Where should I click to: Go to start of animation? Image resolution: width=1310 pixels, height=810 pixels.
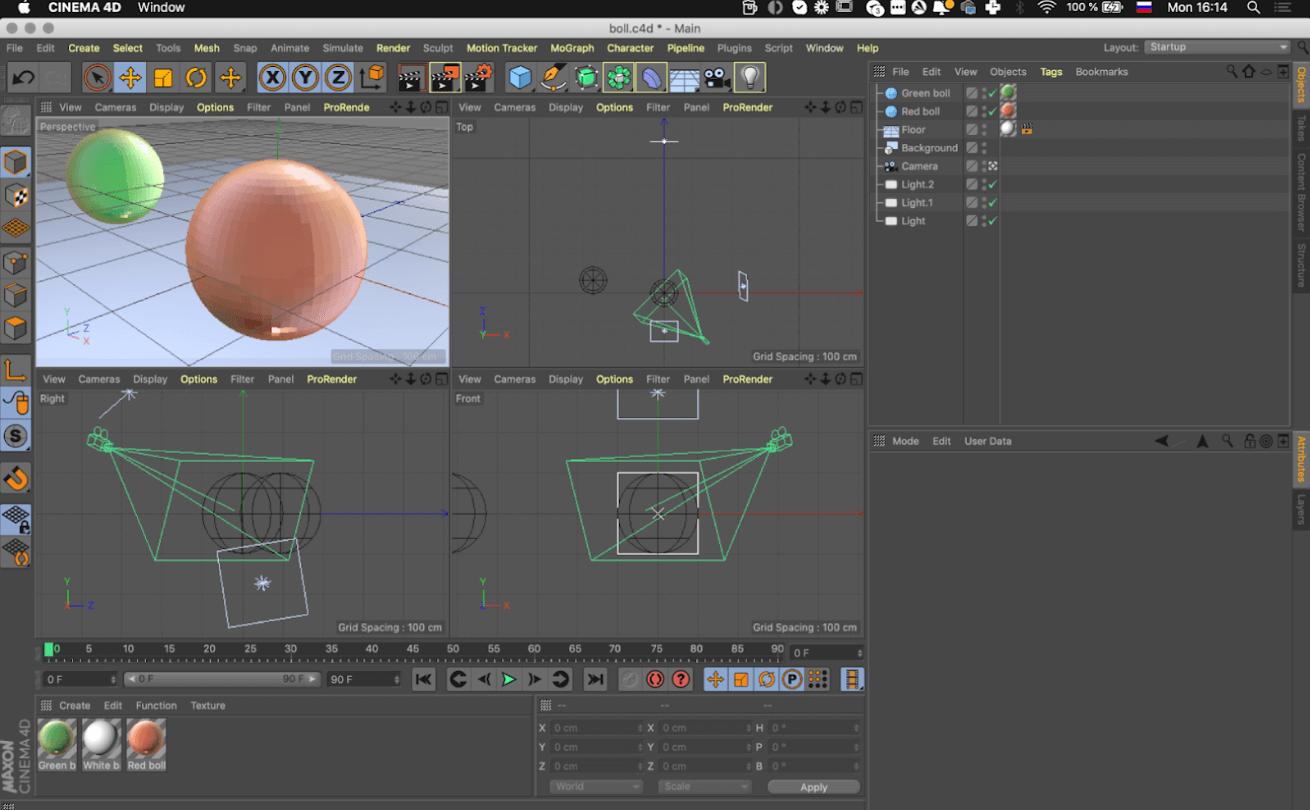pos(424,680)
